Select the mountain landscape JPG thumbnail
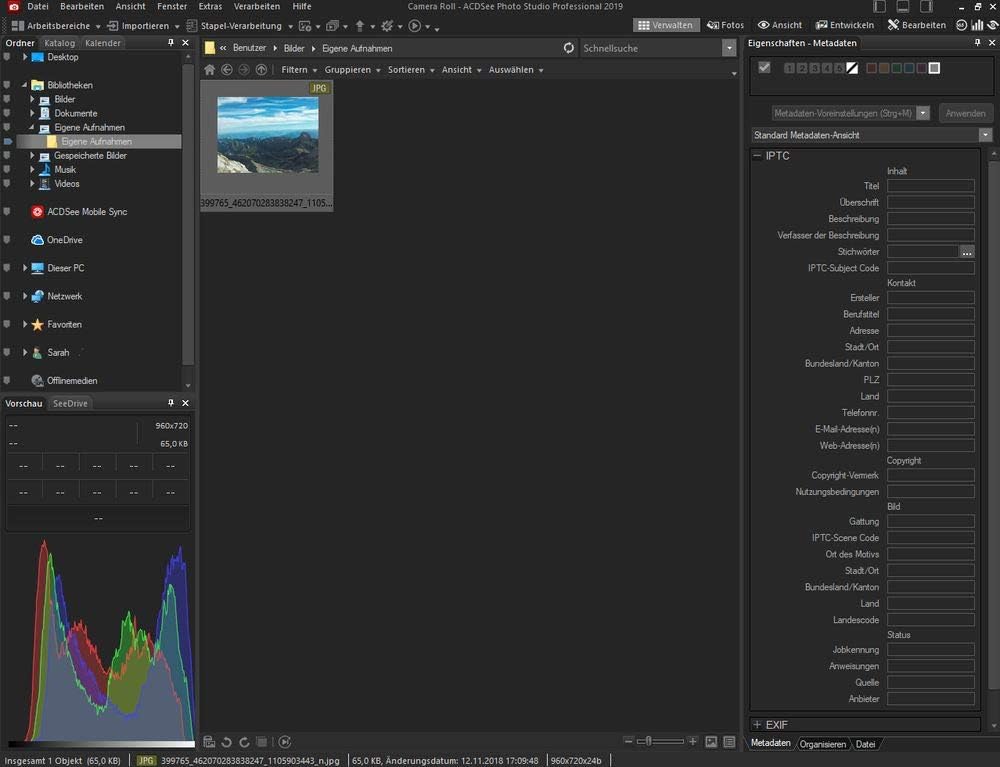 coord(267,135)
